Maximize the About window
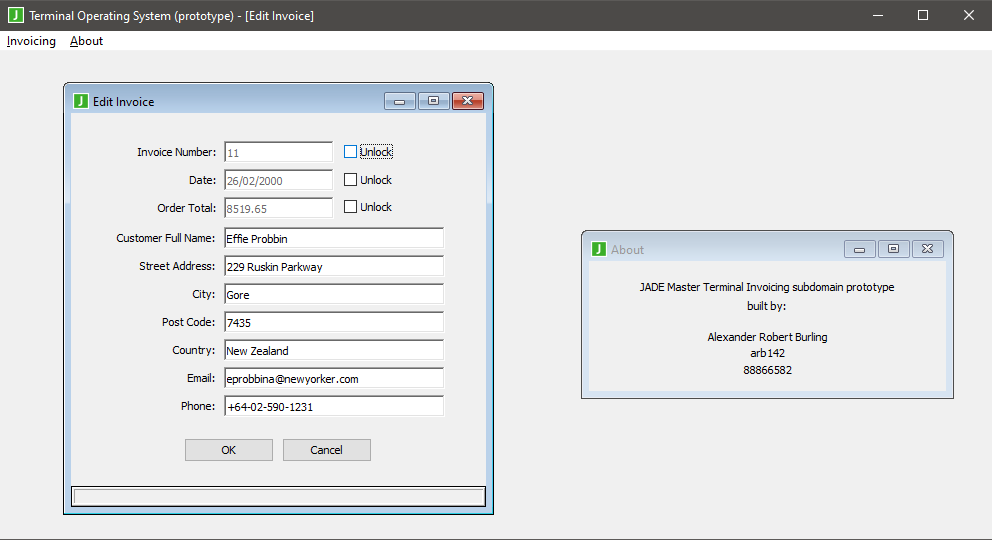Image resolution: width=992 pixels, height=540 pixels. coord(893,249)
